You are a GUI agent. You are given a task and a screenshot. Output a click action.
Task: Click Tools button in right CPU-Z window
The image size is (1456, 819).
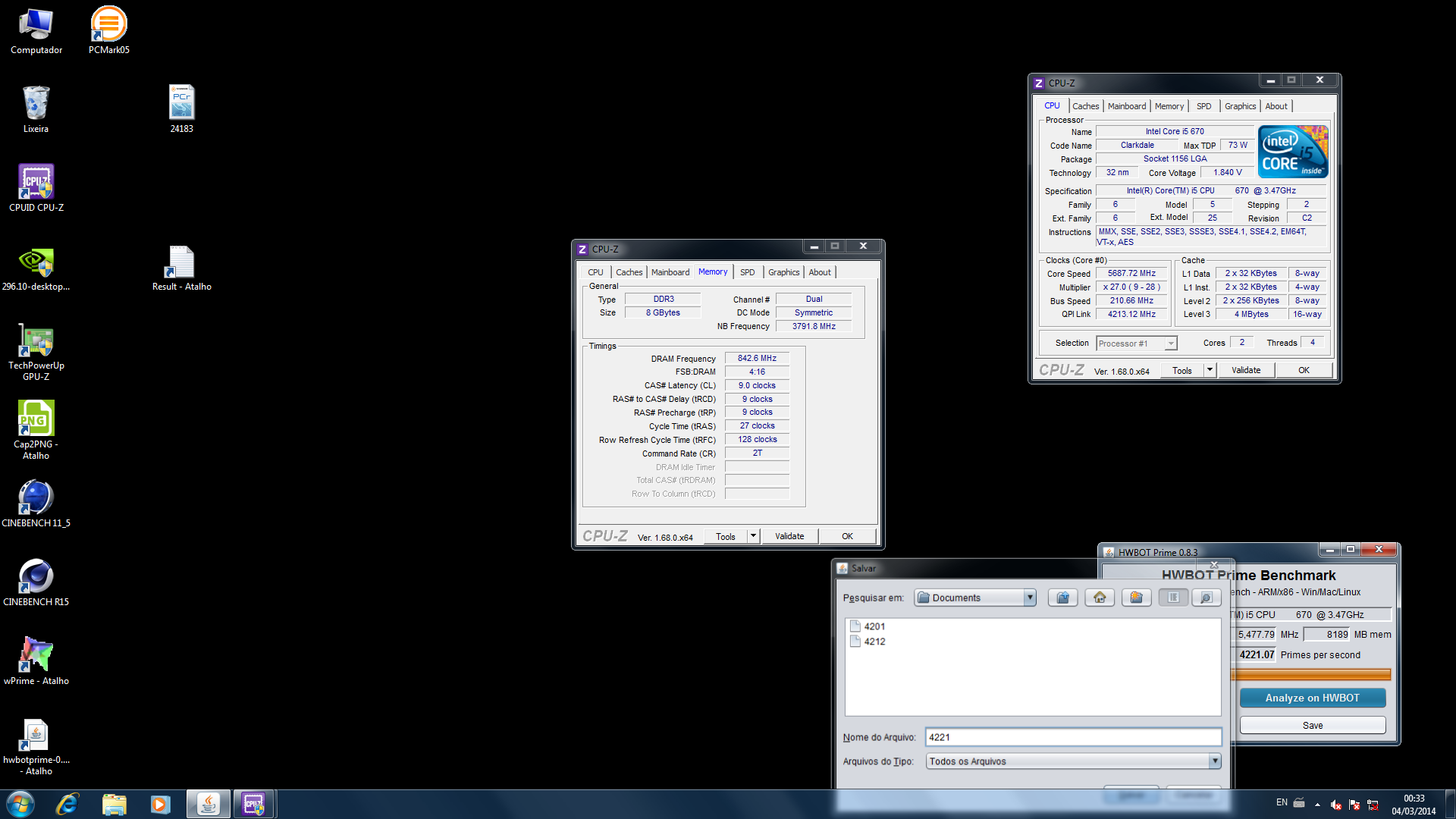pos(1182,370)
